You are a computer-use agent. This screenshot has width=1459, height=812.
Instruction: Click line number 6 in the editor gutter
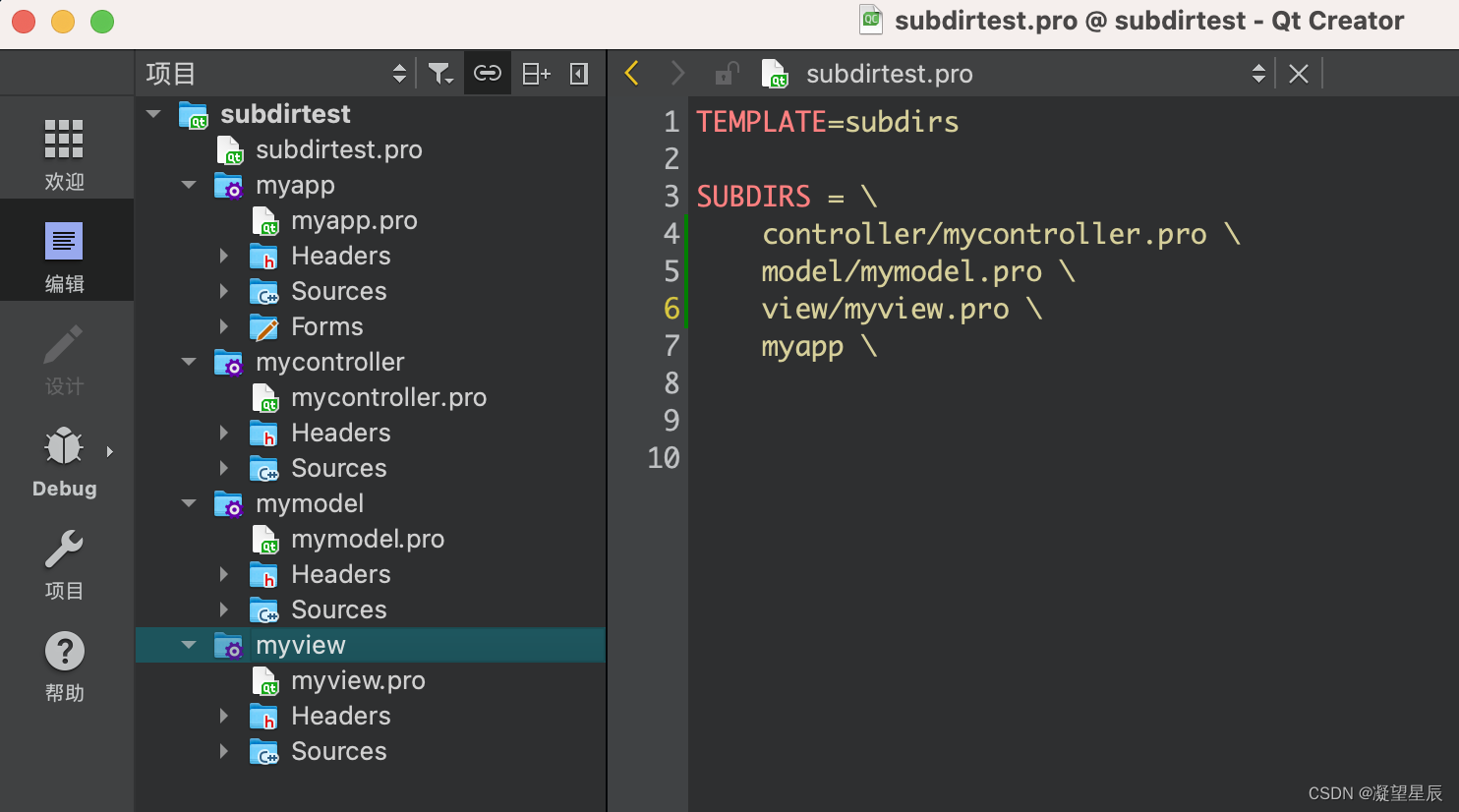click(671, 309)
